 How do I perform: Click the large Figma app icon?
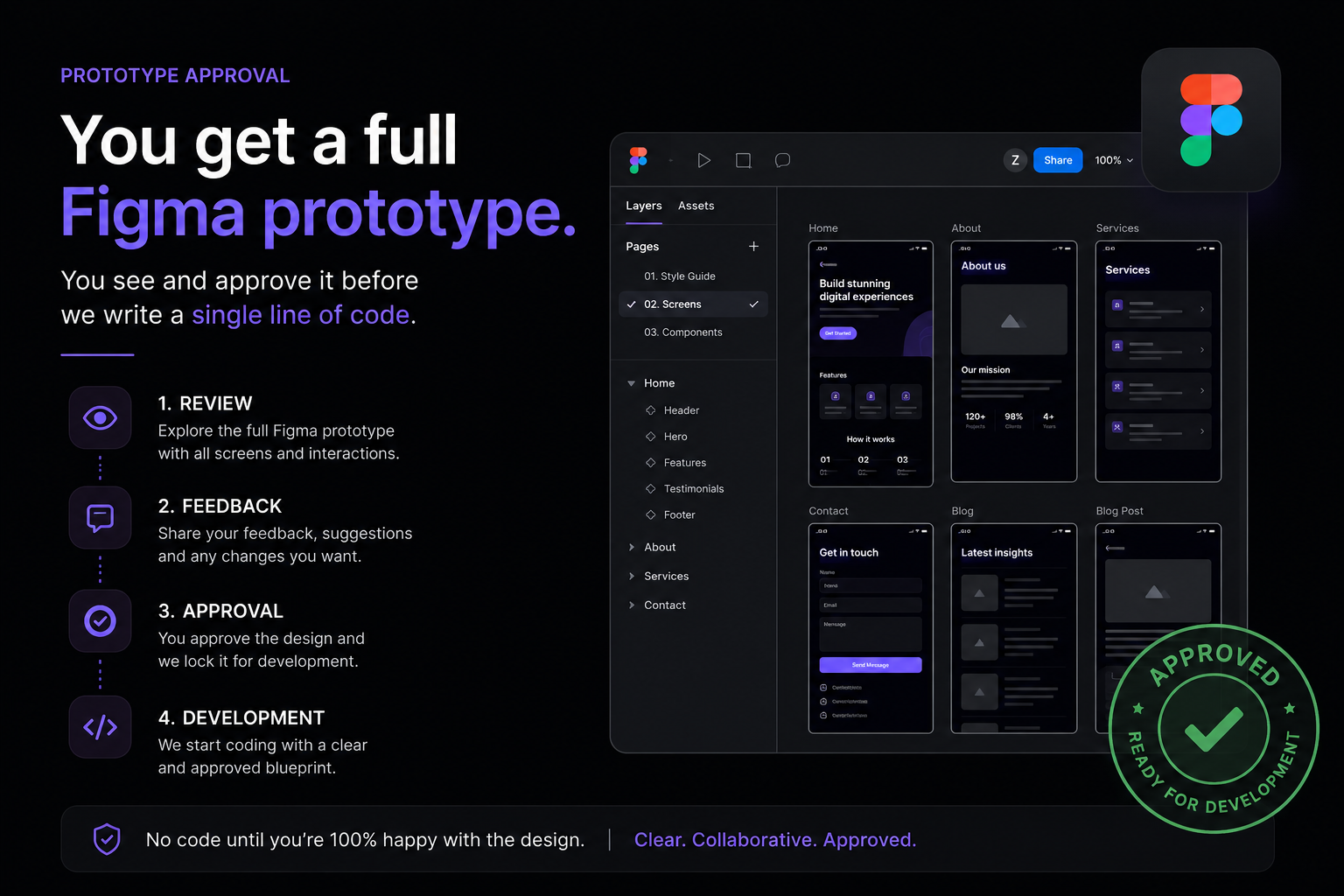tap(1211, 120)
